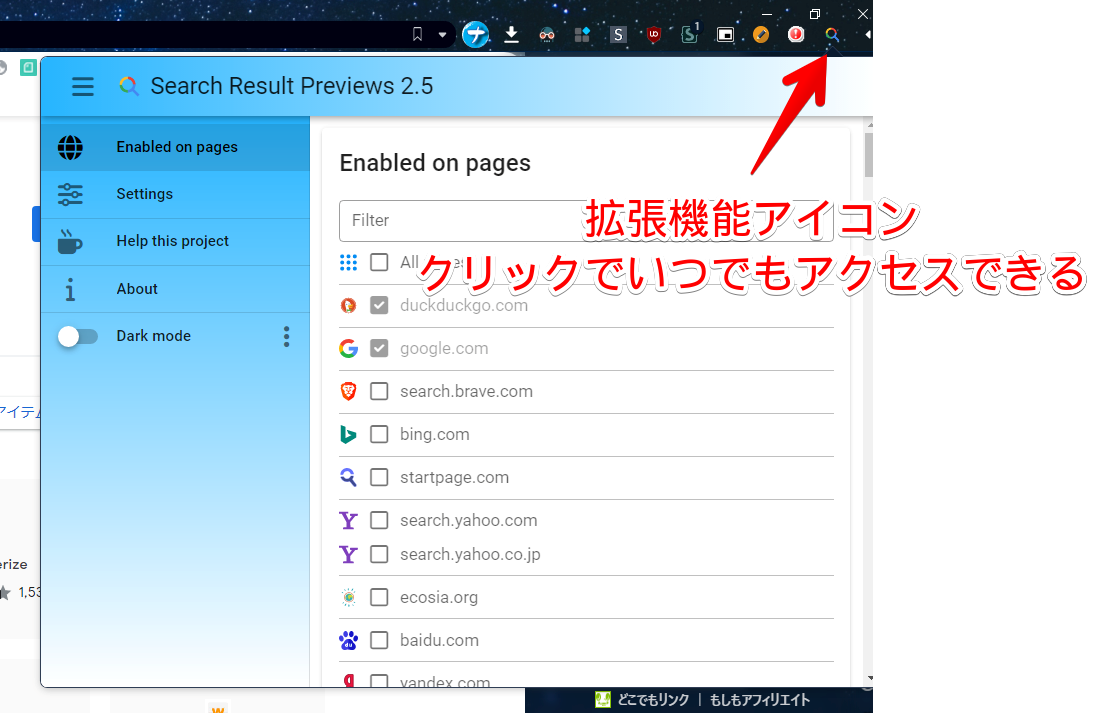
Task: Uncheck the google.com checkbox
Action: click(379, 348)
